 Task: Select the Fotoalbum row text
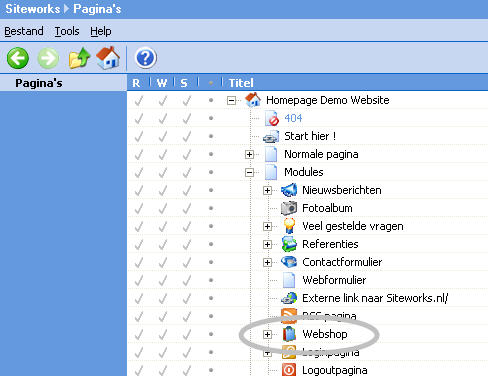(327, 208)
